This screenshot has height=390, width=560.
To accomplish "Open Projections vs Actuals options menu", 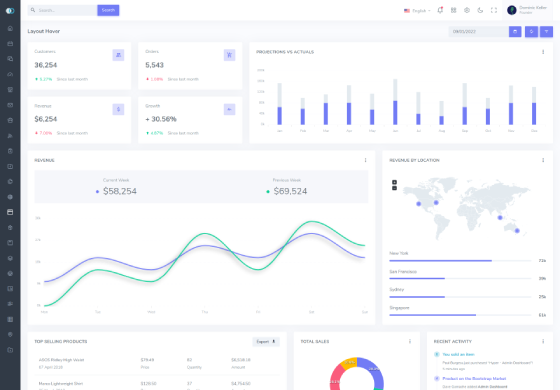I will coord(543,52).
